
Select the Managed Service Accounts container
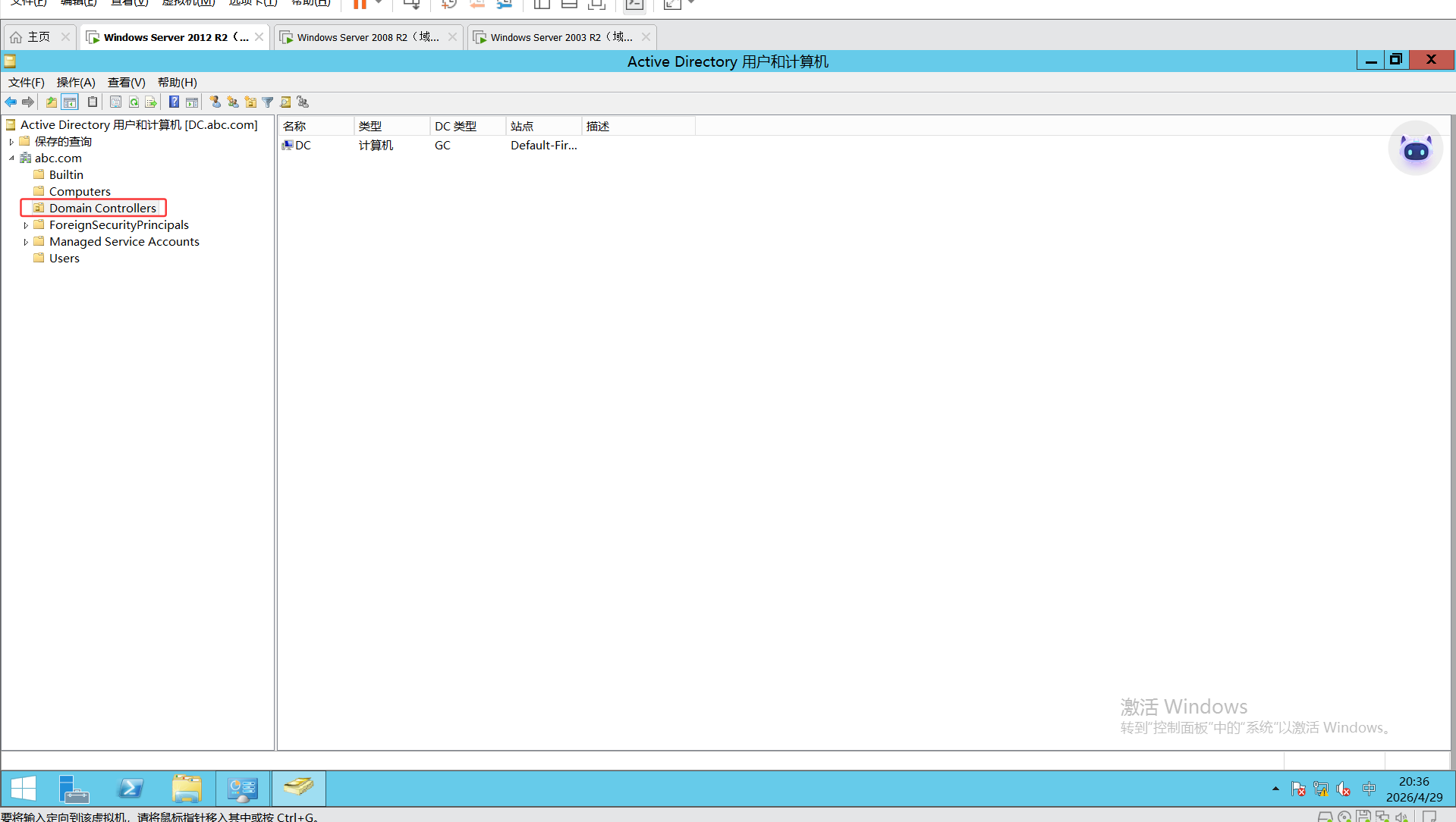coord(124,242)
